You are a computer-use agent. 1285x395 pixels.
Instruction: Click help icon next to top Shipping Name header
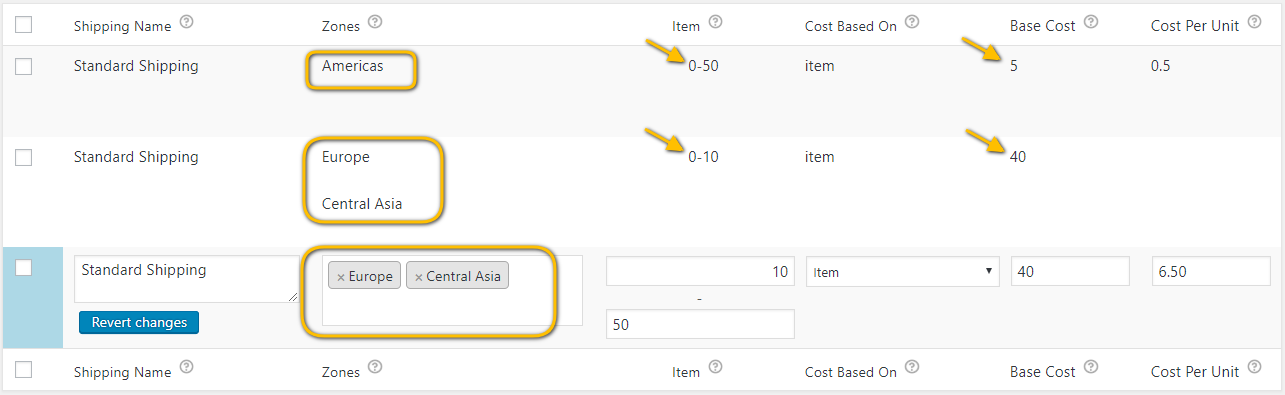tap(186, 23)
